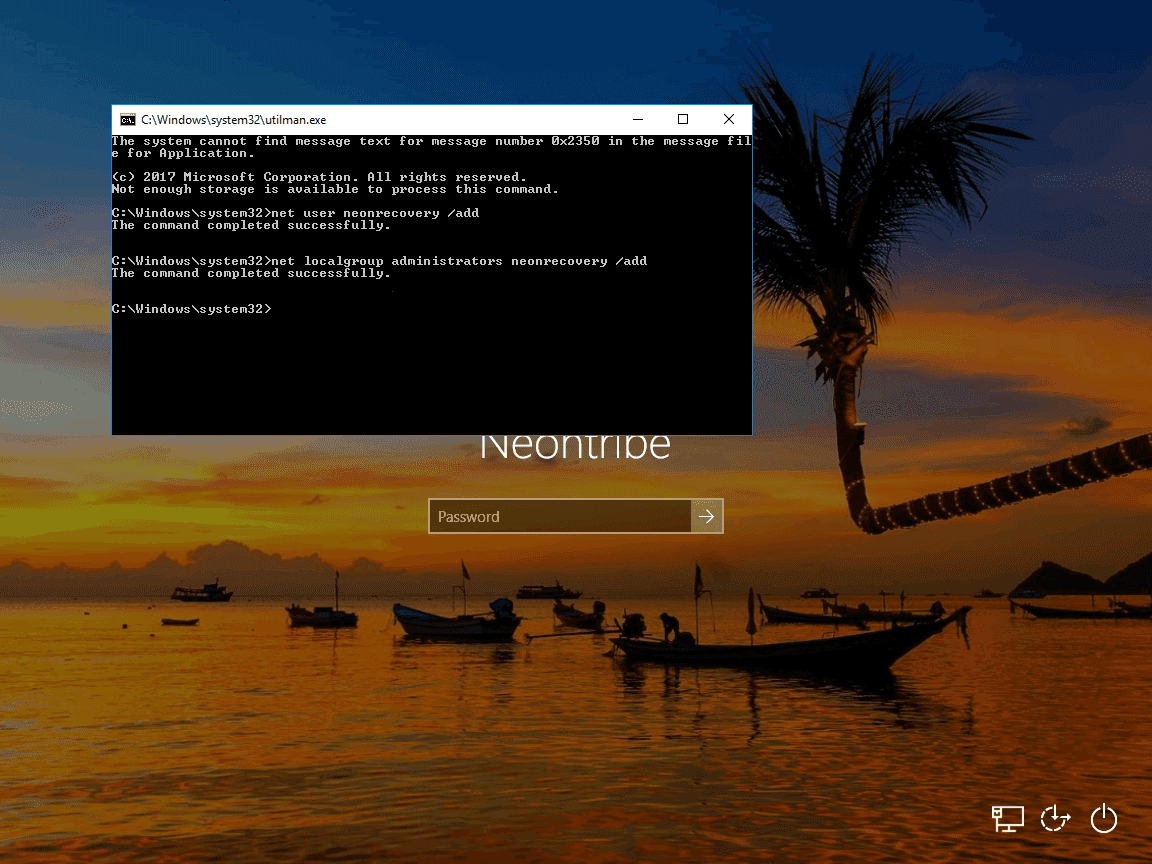Maximize the utilman.exe console window
Viewport: 1152px width, 864px height.
click(x=683, y=119)
